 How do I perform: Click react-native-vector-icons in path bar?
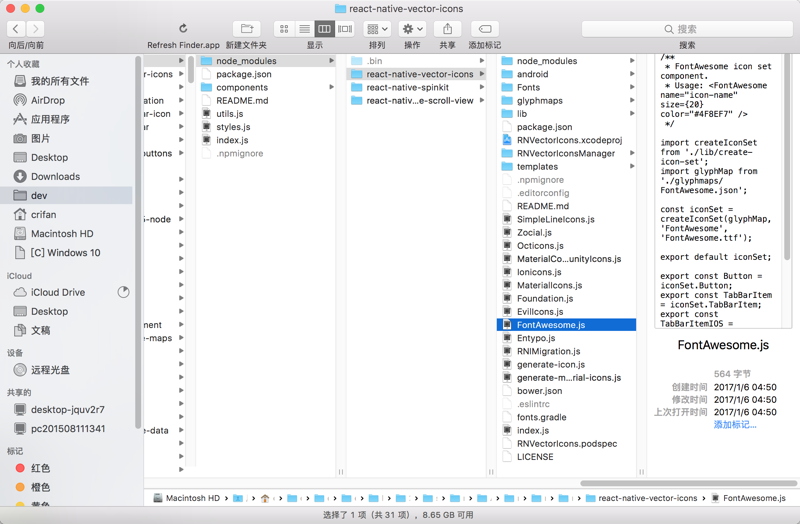click(x=641, y=498)
